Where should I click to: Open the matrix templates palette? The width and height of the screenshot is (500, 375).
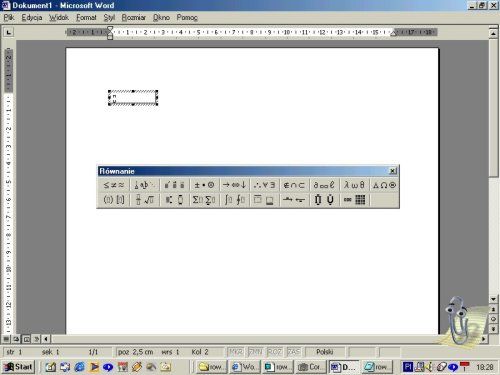[354, 200]
